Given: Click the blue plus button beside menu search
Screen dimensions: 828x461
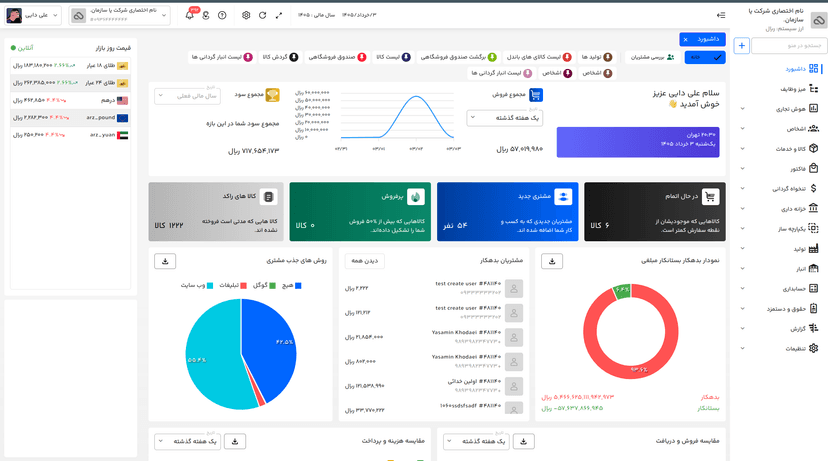Looking at the screenshot, I should tap(741, 46).
